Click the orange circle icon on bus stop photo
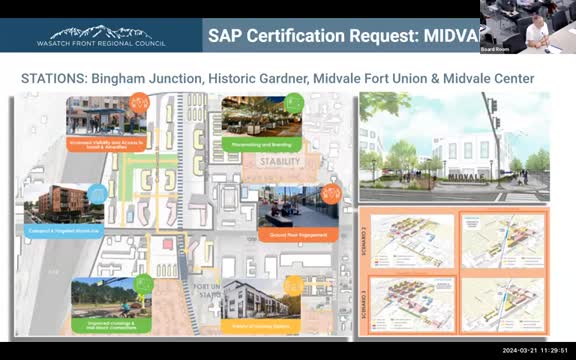 139,103
